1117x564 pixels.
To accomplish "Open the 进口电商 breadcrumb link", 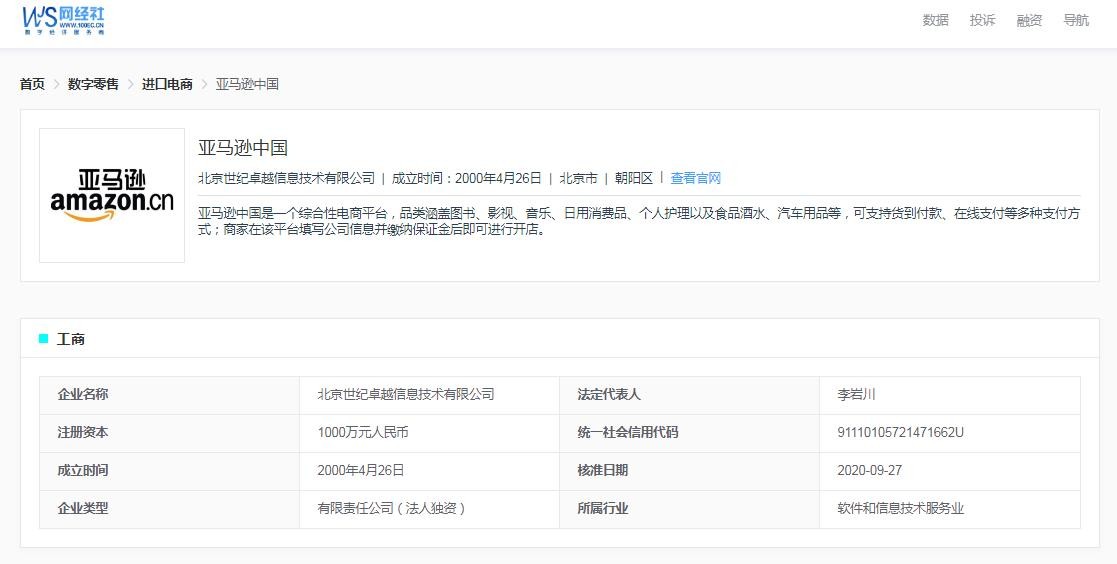I will (x=167, y=84).
